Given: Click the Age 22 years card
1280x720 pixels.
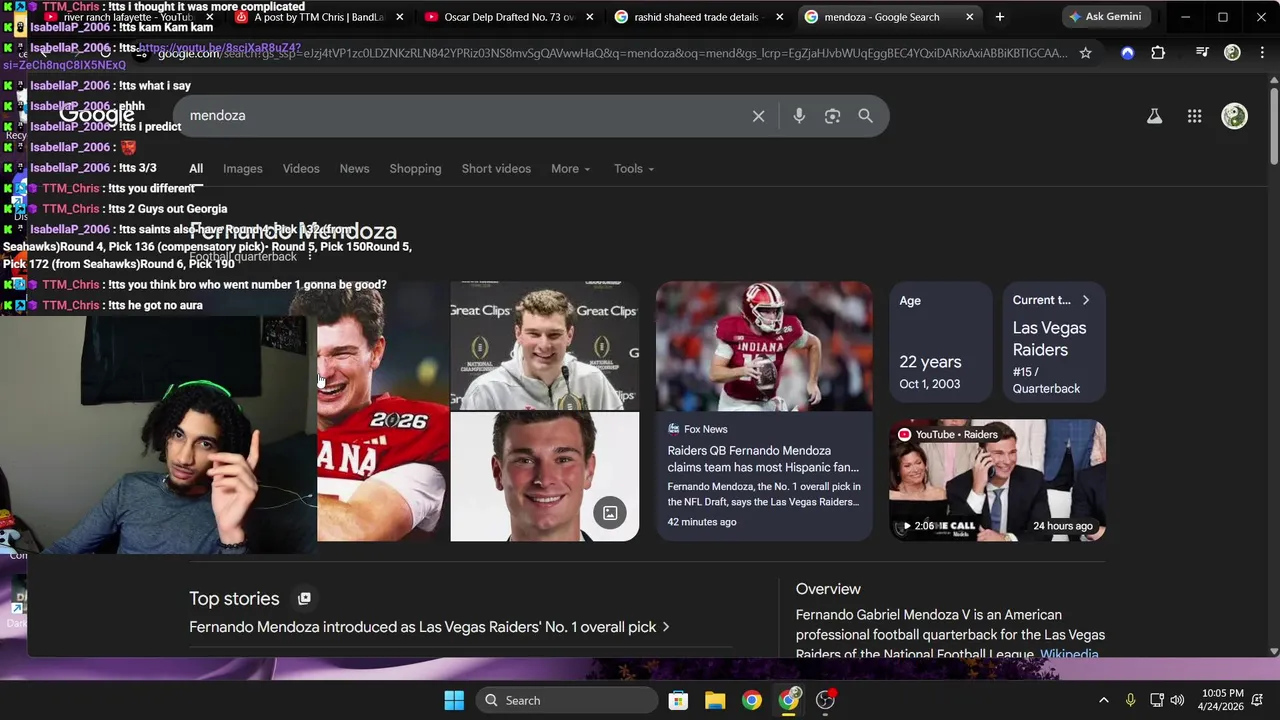Looking at the screenshot, I should [x=940, y=342].
